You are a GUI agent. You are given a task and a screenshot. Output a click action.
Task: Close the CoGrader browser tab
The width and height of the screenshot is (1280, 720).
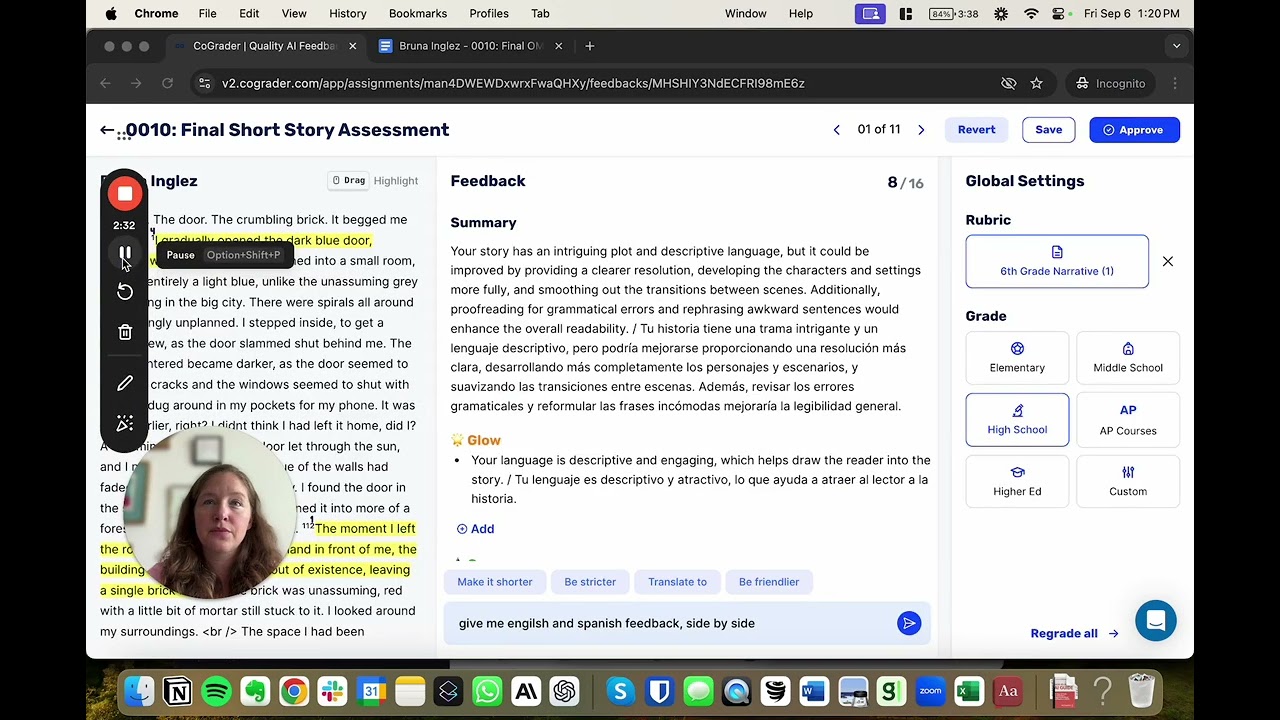[352, 46]
